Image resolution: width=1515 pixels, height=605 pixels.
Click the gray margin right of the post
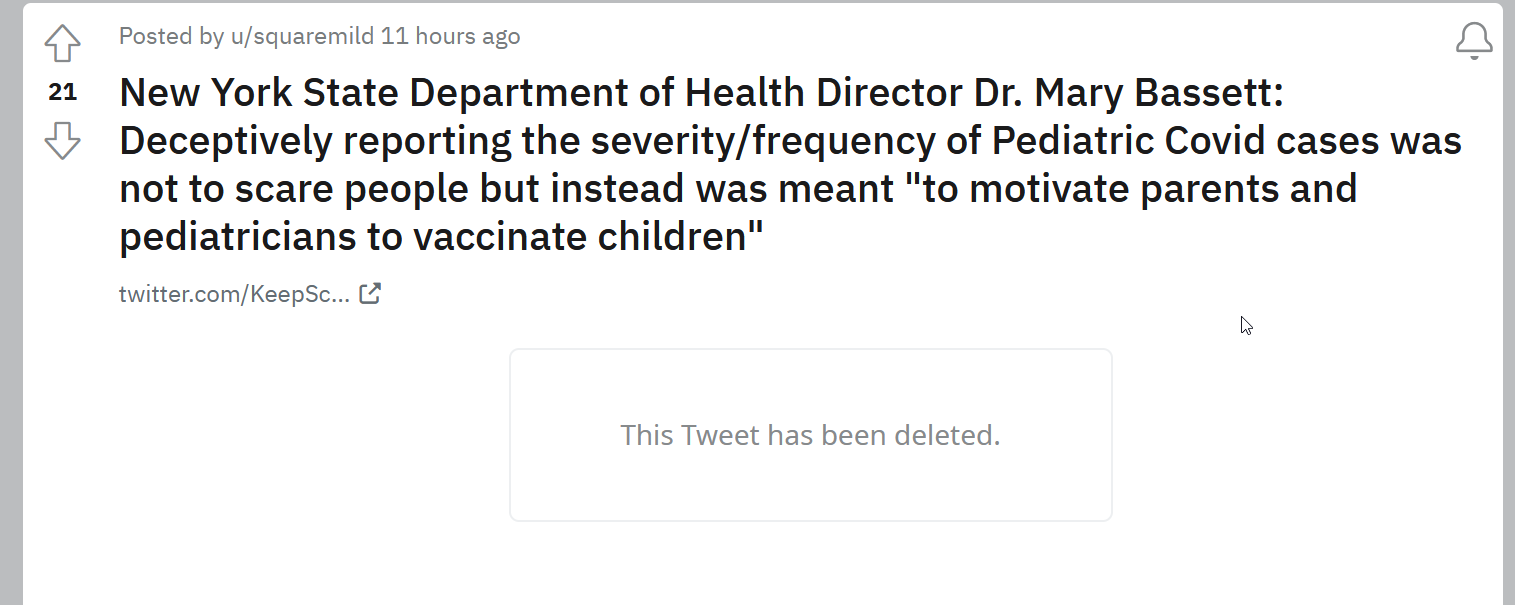click(1509, 302)
